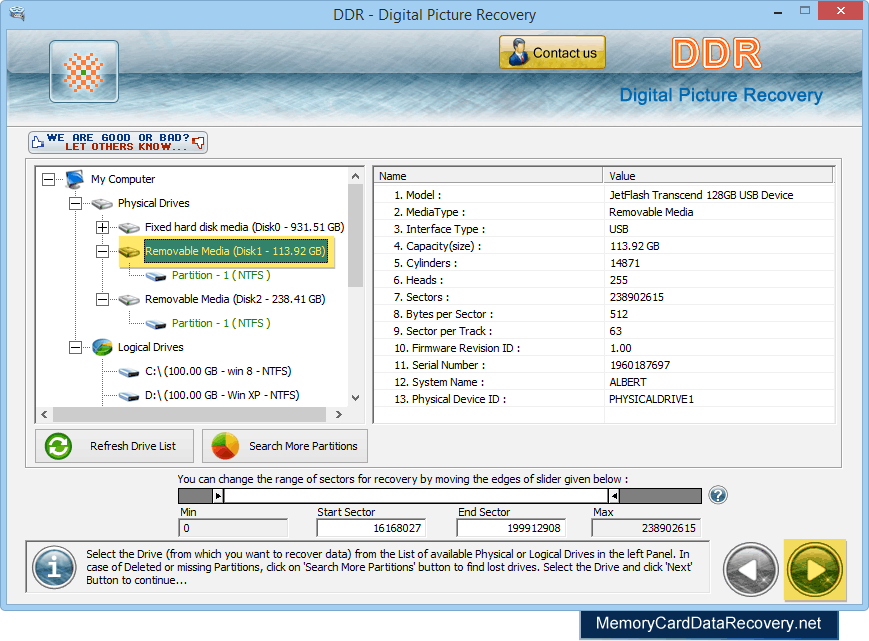Screen dimensions: 869x641
Task: Select Partition - 1 (NTFS) under Disk1
Action: (221, 275)
